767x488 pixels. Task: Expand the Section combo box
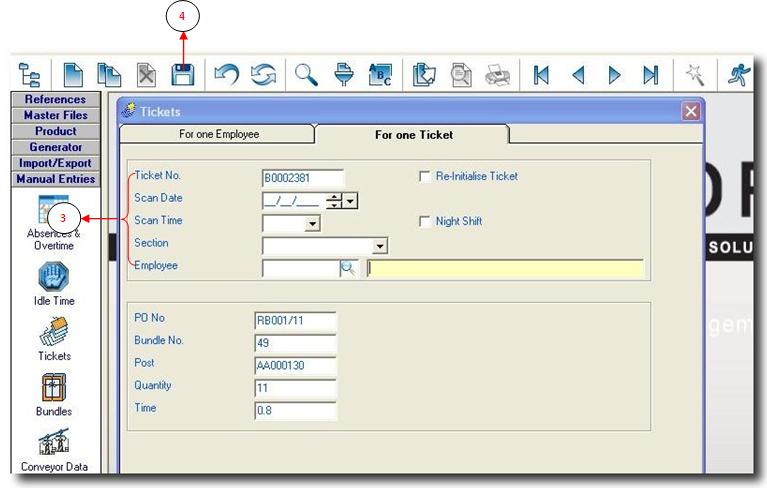click(x=379, y=246)
